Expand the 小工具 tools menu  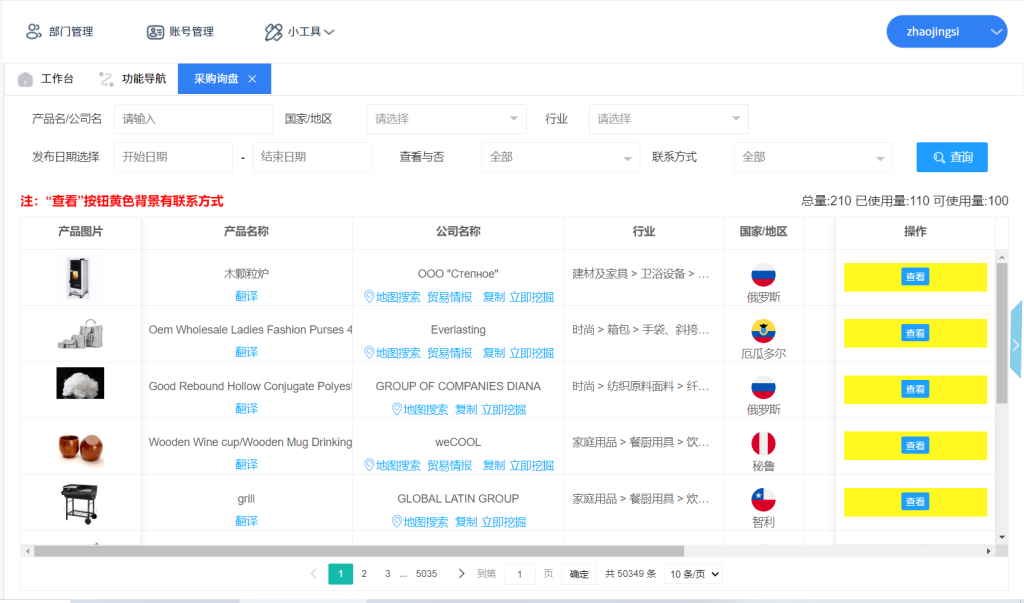(x=299, y=32)
